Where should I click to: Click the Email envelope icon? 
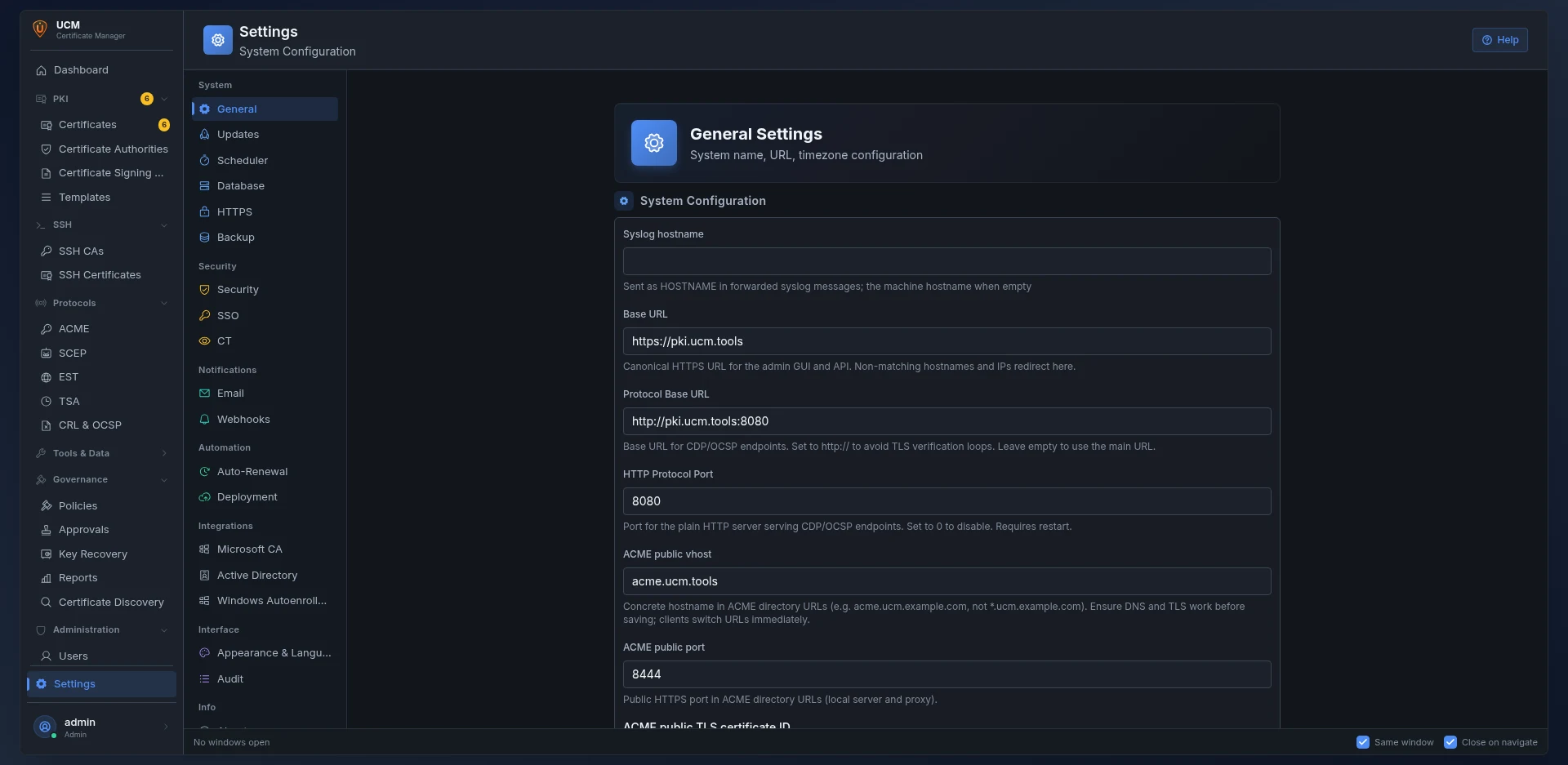204,394
